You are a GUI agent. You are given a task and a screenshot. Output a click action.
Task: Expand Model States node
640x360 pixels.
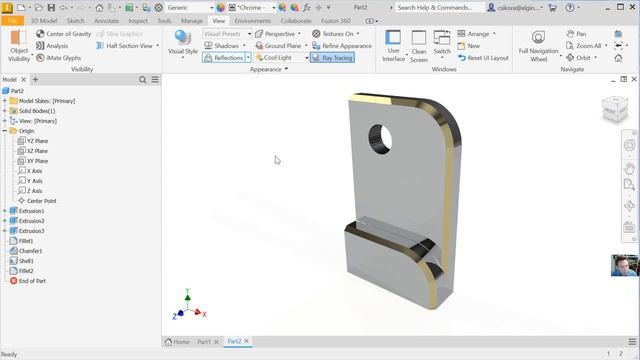[x=5, y=101]
